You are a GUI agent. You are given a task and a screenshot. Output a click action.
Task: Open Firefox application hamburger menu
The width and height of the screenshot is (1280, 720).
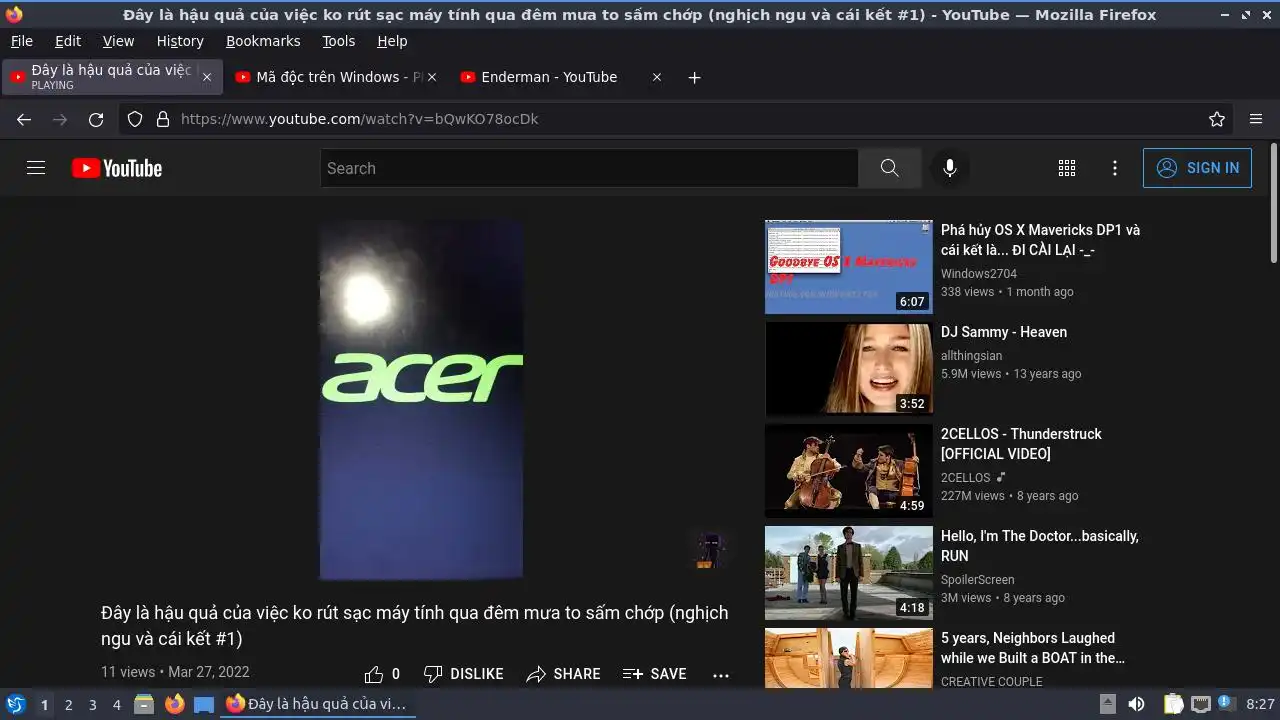(x=1256, y=119)
